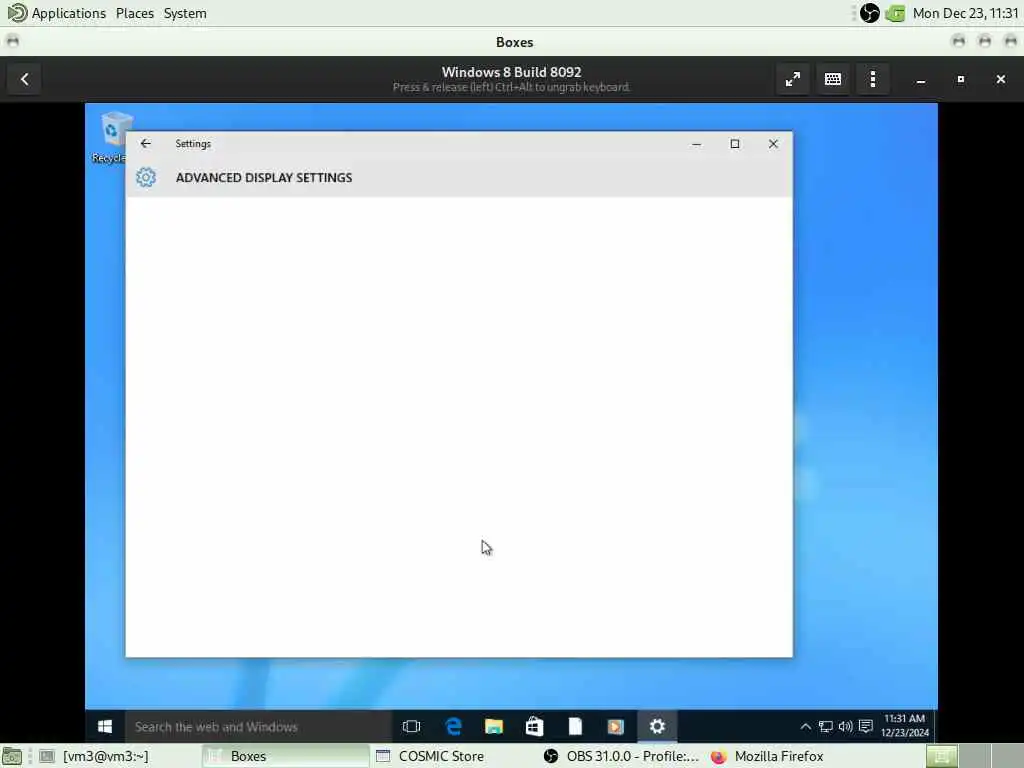
Task: Open the Applications menu
Action: coord(57,13)
